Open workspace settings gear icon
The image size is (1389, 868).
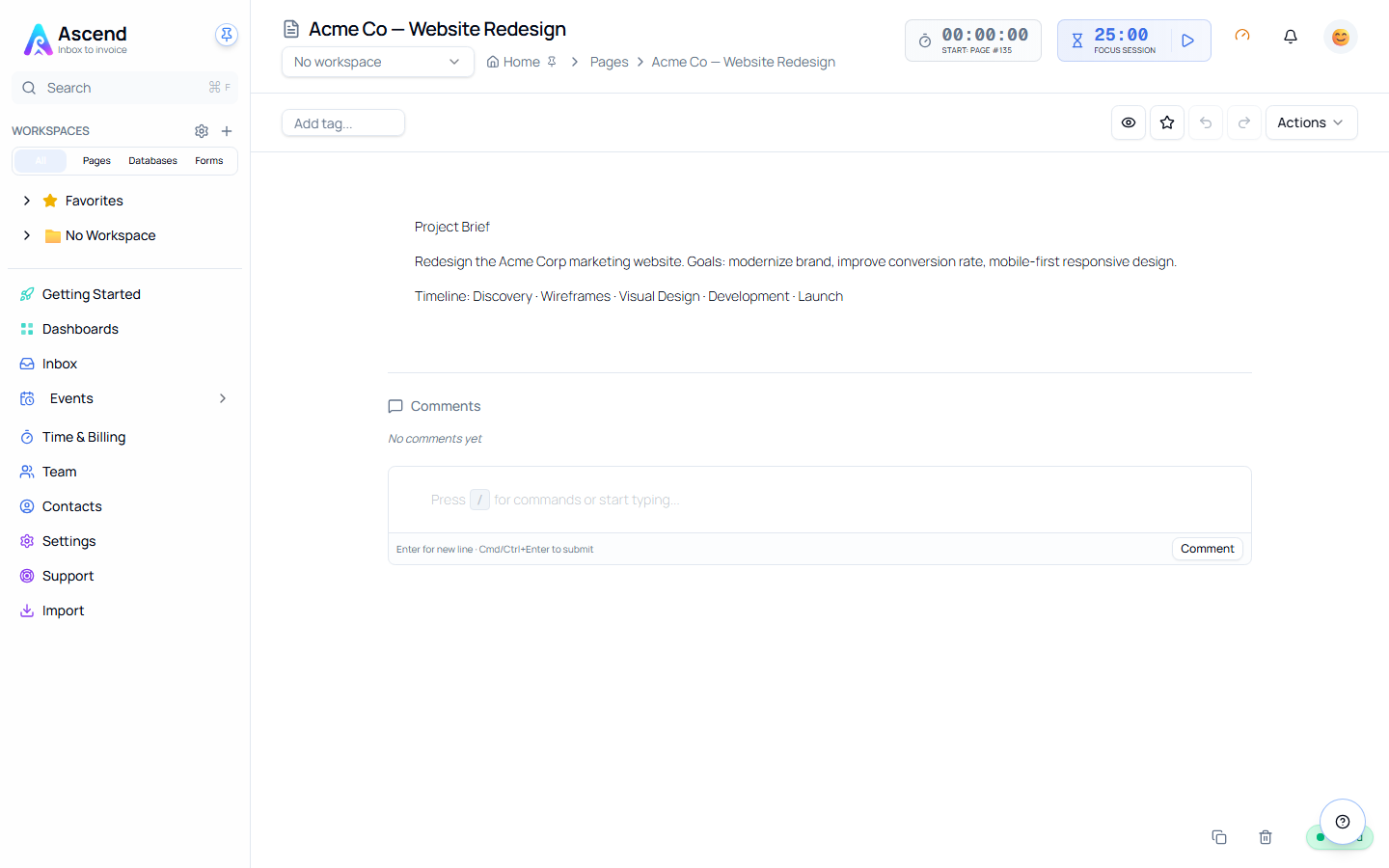pyautogui.click(x=202, y=131)
